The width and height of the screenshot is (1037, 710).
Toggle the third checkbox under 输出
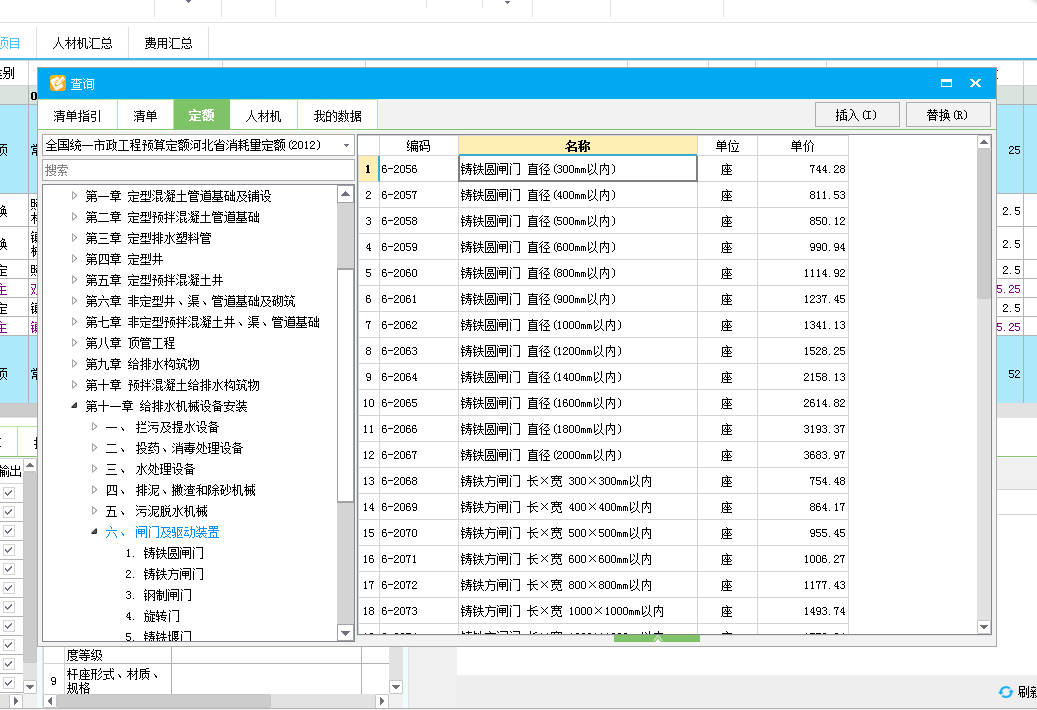point(9,531)
